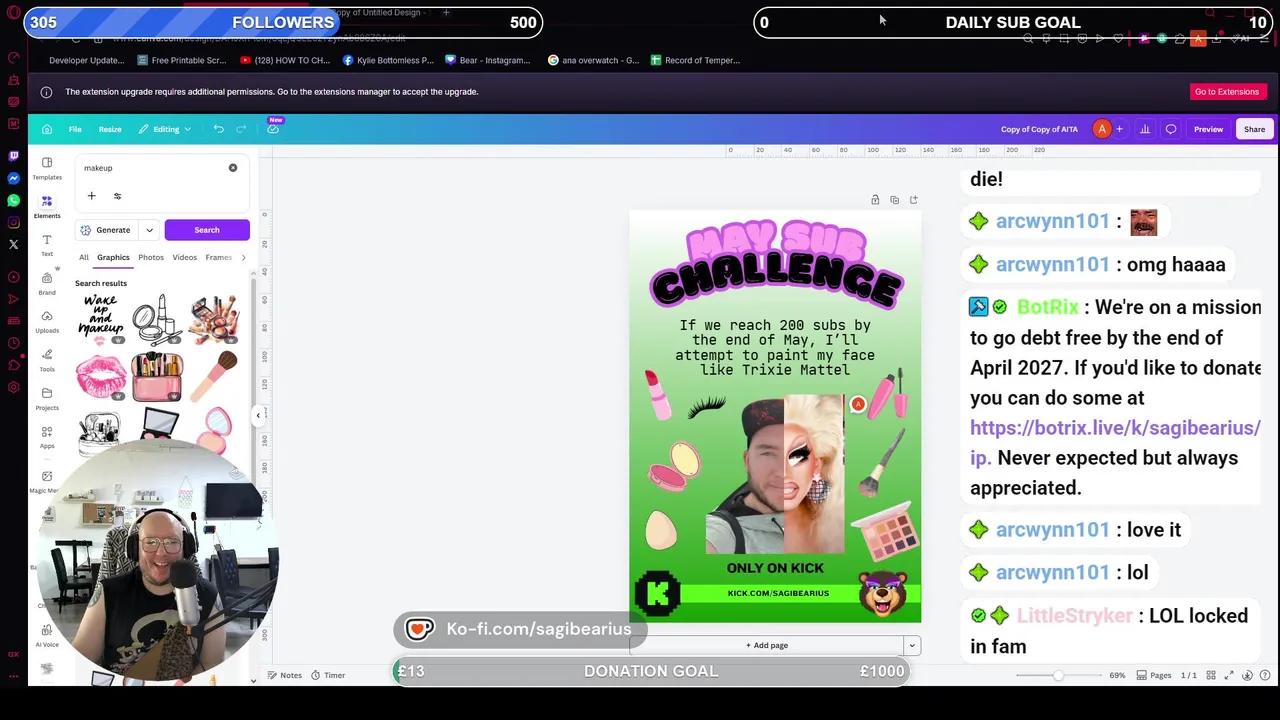
Task: Click the add page icon above design
Action: 913,200
